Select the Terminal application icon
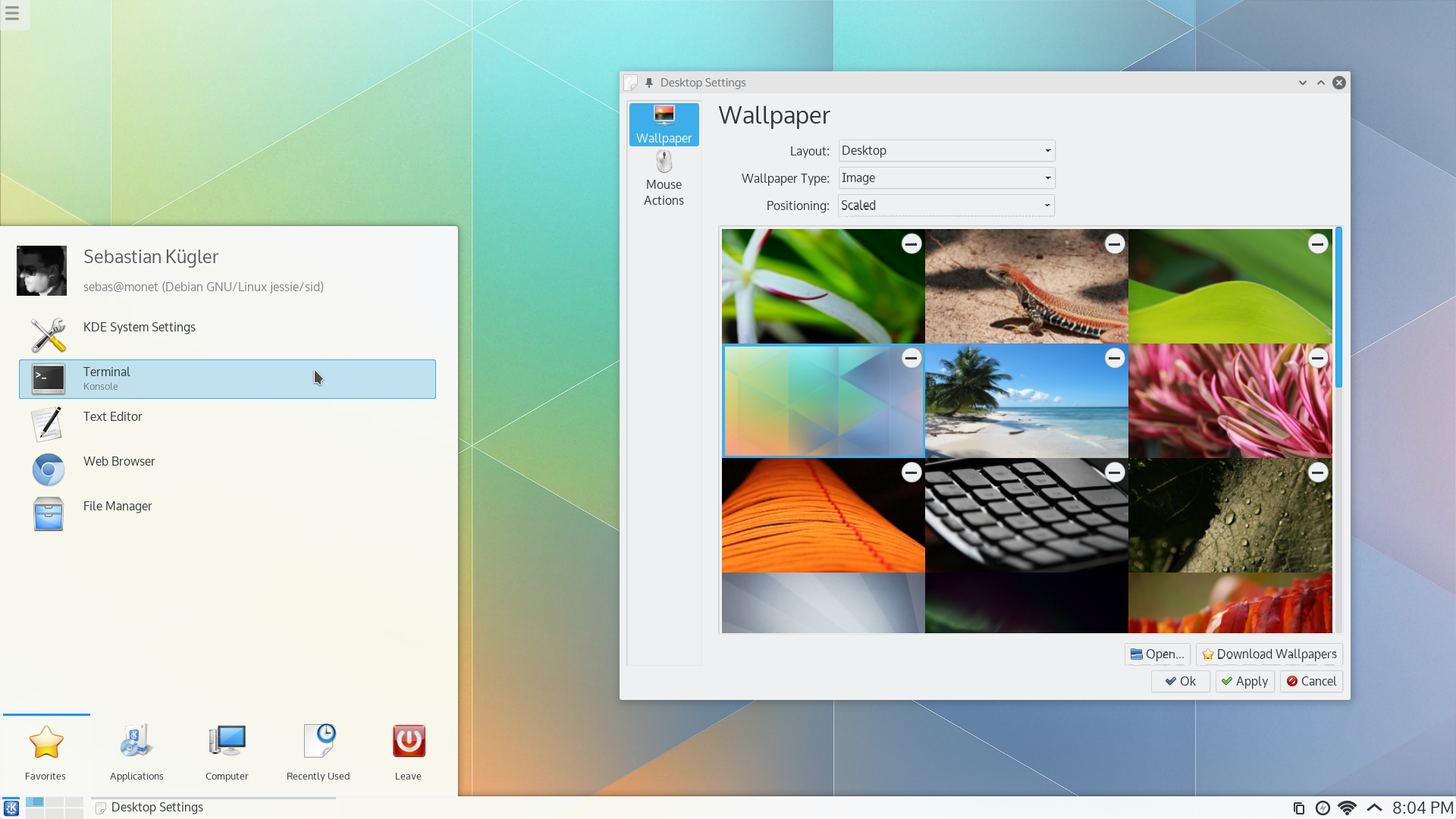 point(47,378)
